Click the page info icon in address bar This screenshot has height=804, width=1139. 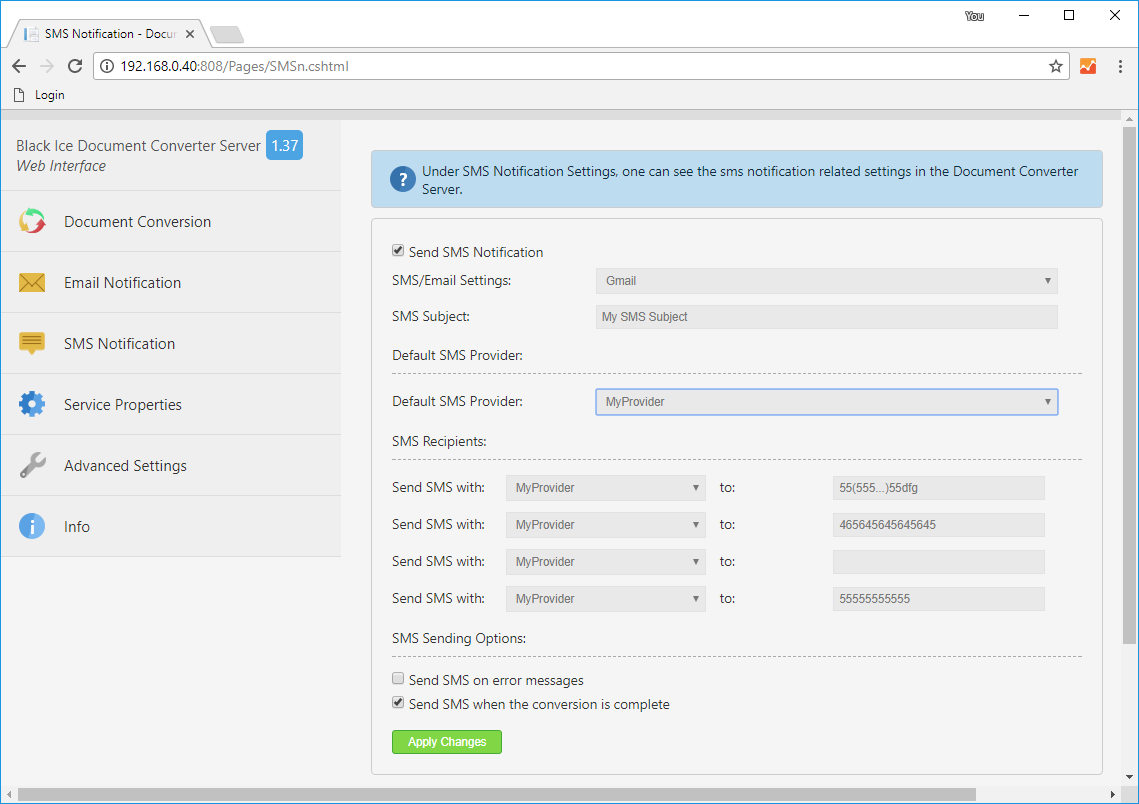coord(106,67)
